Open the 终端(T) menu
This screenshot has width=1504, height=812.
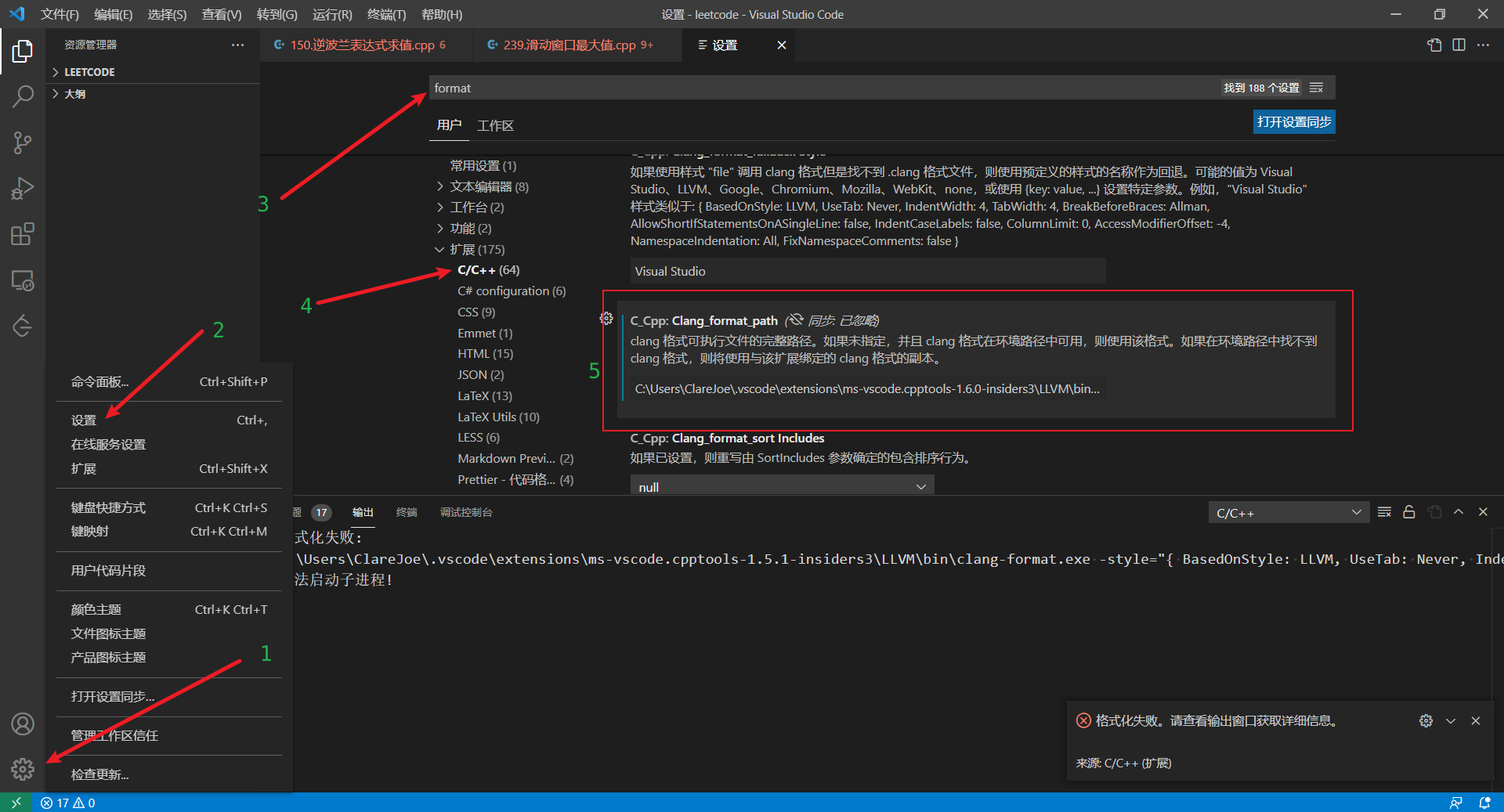click(x=386, y=14)
